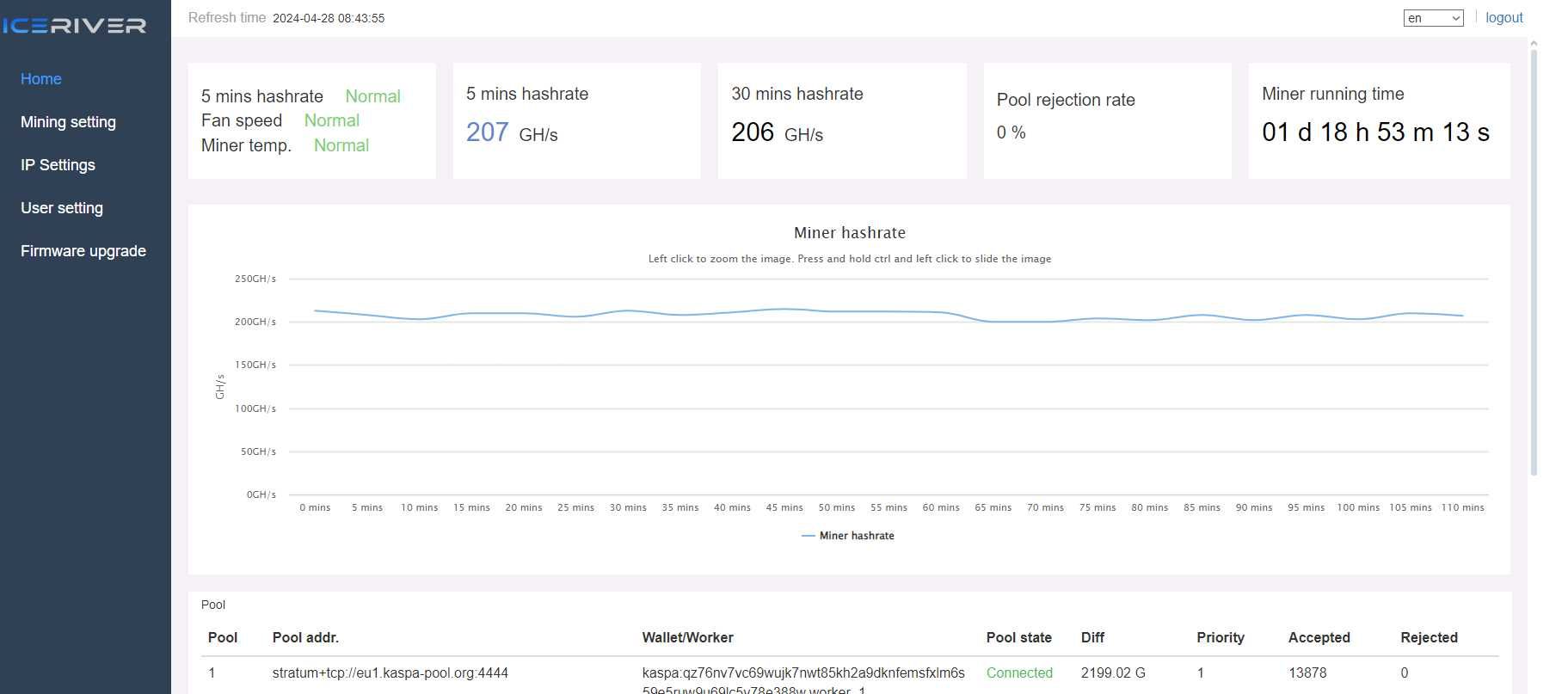This screenshot has width=1568, height=694.
Task: Click the Connected pool state
Action: click(x=1019, y=673)
